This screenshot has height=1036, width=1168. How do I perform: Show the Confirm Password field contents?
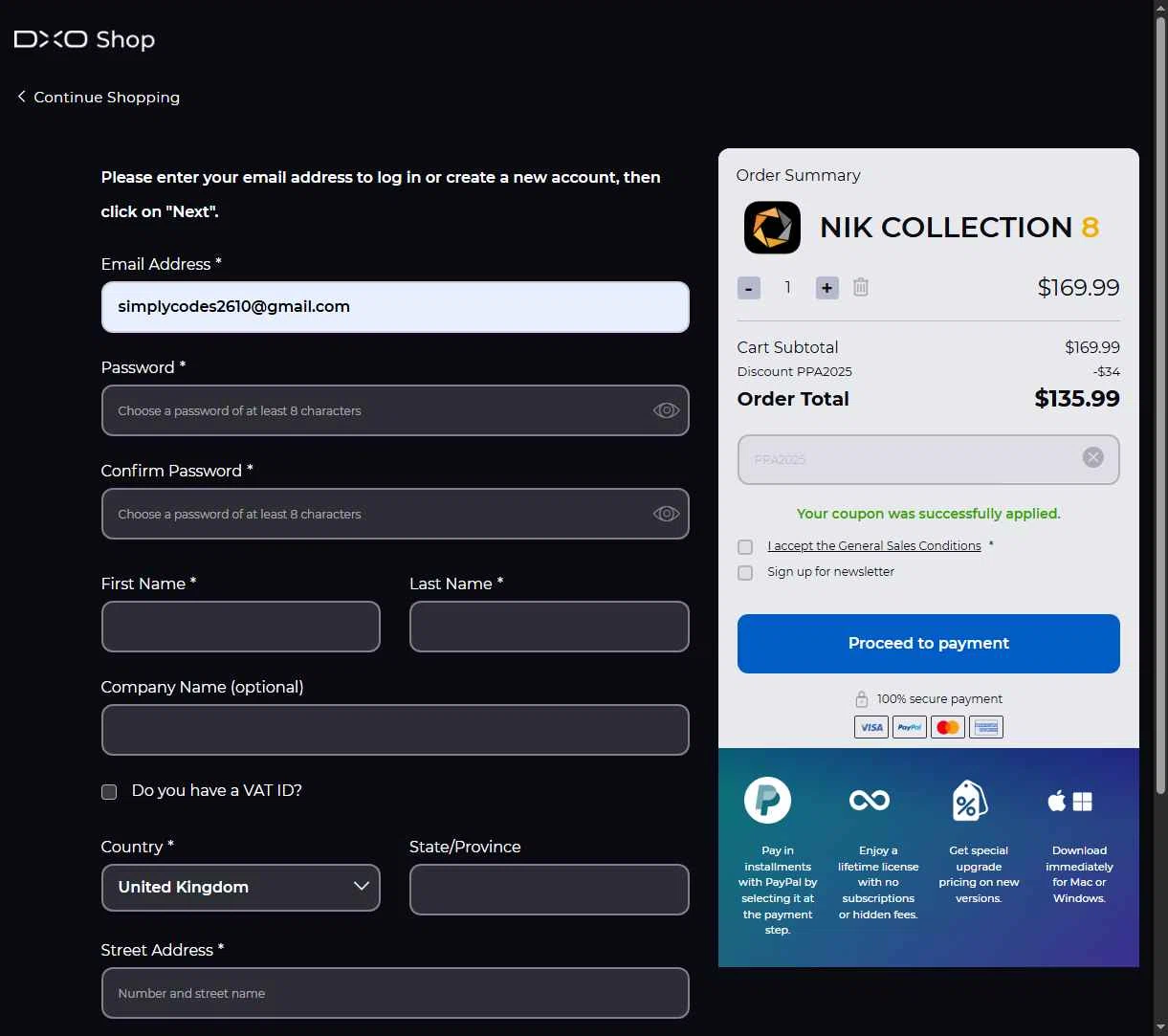(x=666, y=514)
